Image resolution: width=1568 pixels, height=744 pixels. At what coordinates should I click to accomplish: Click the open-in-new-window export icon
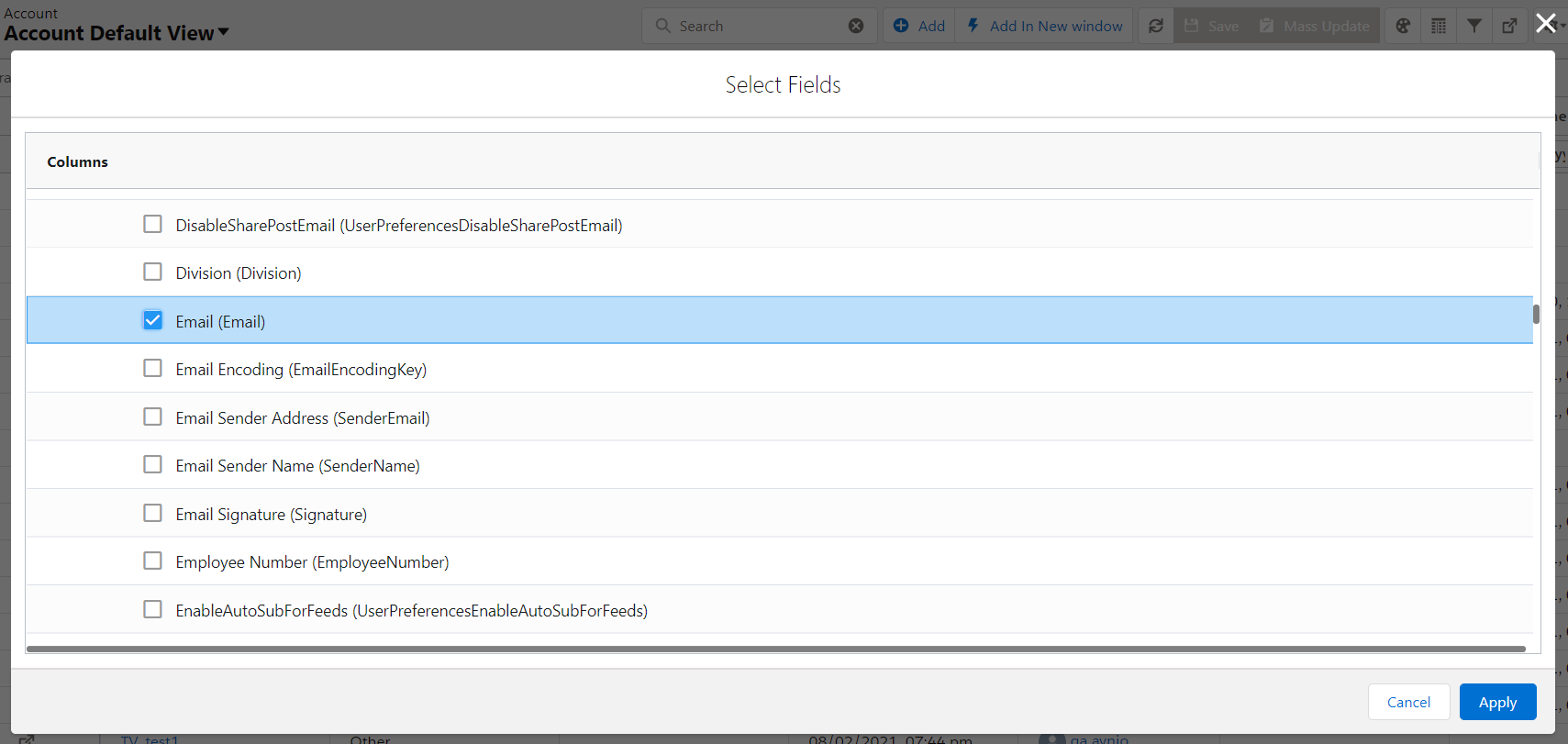[1509, 26]
